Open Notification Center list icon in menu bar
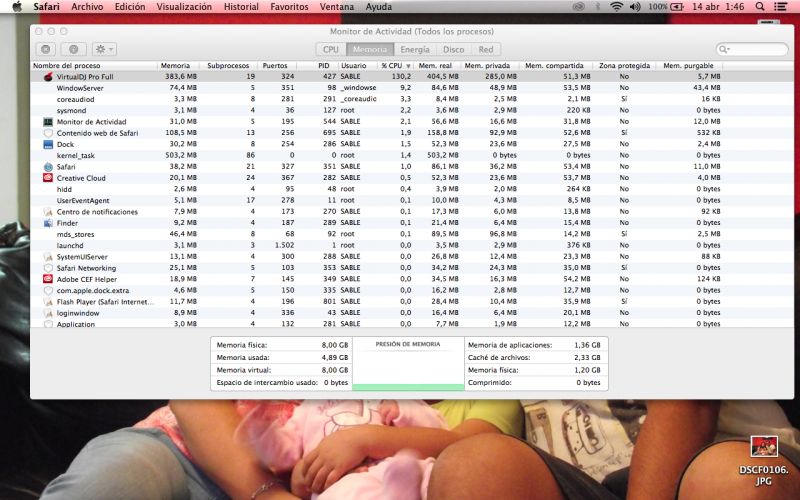This screenshot has width=800, height=500. [x=780, y=7]
